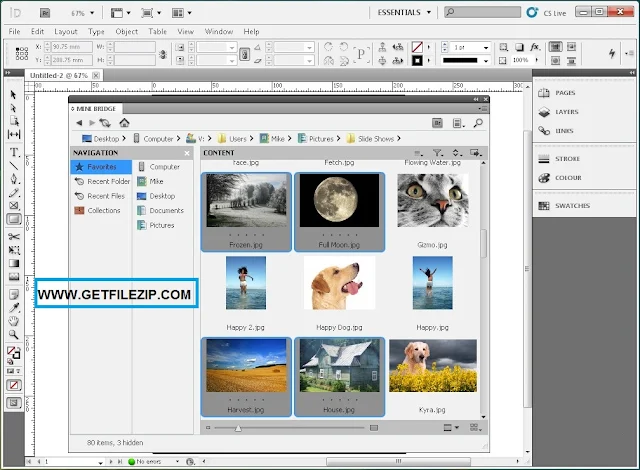The image size is (640, 470).
Task: Open the Layers panel
Action: click(567, 112)
